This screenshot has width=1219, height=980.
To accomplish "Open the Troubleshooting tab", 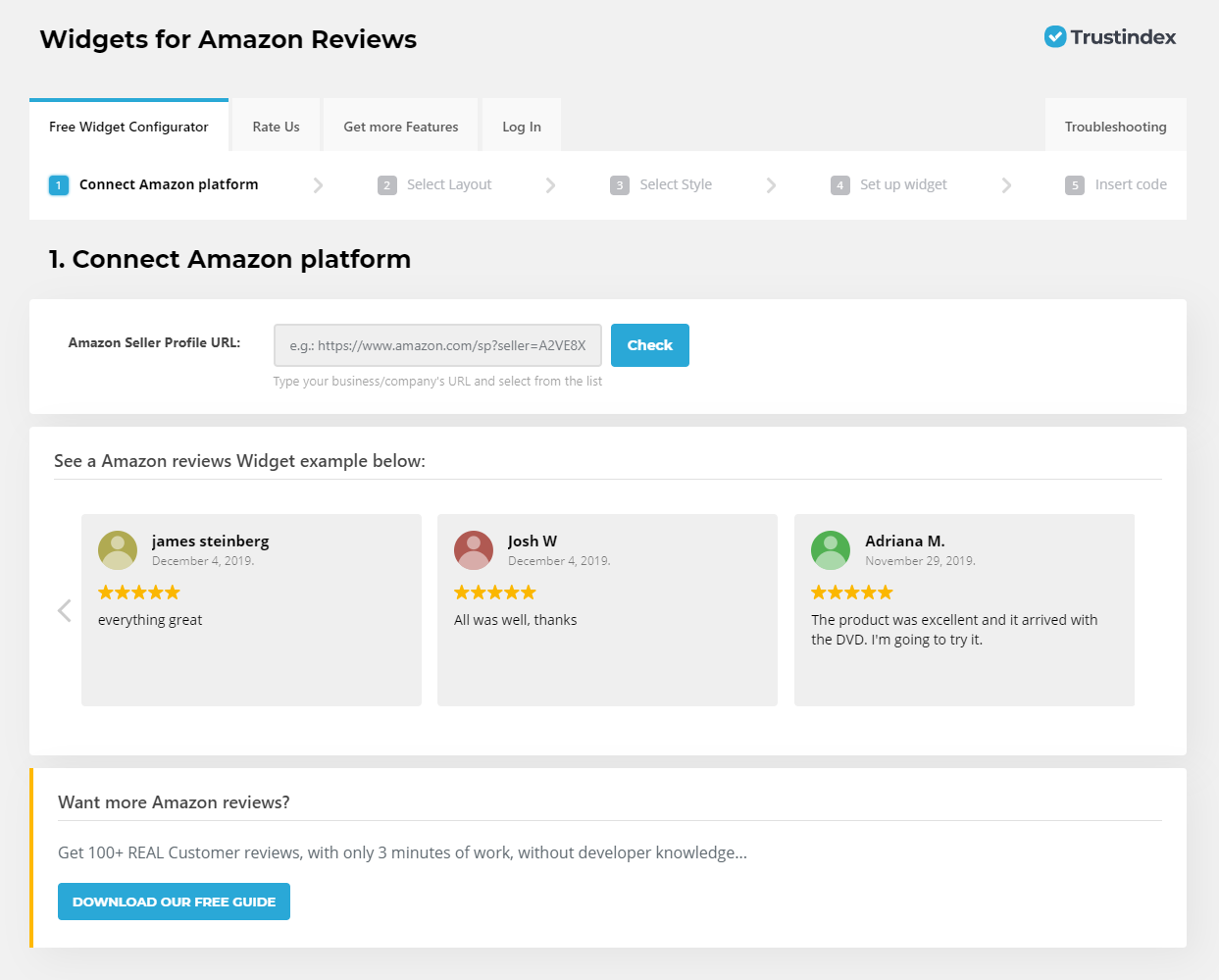I will [x=1116, y=127].
